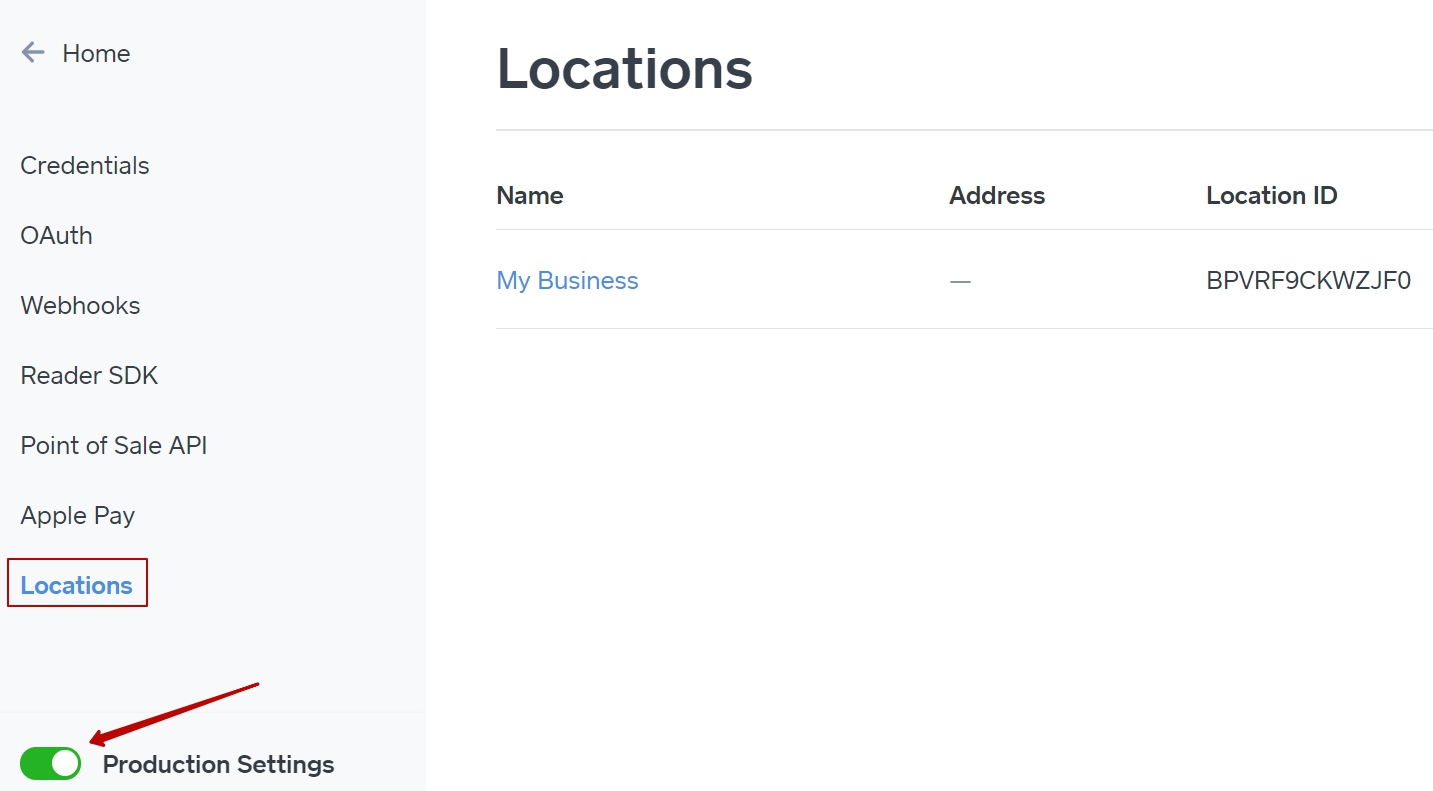Screen dimensions: 1433x791
Task: Open the Reader SDK section
Action: pos(89,376)
